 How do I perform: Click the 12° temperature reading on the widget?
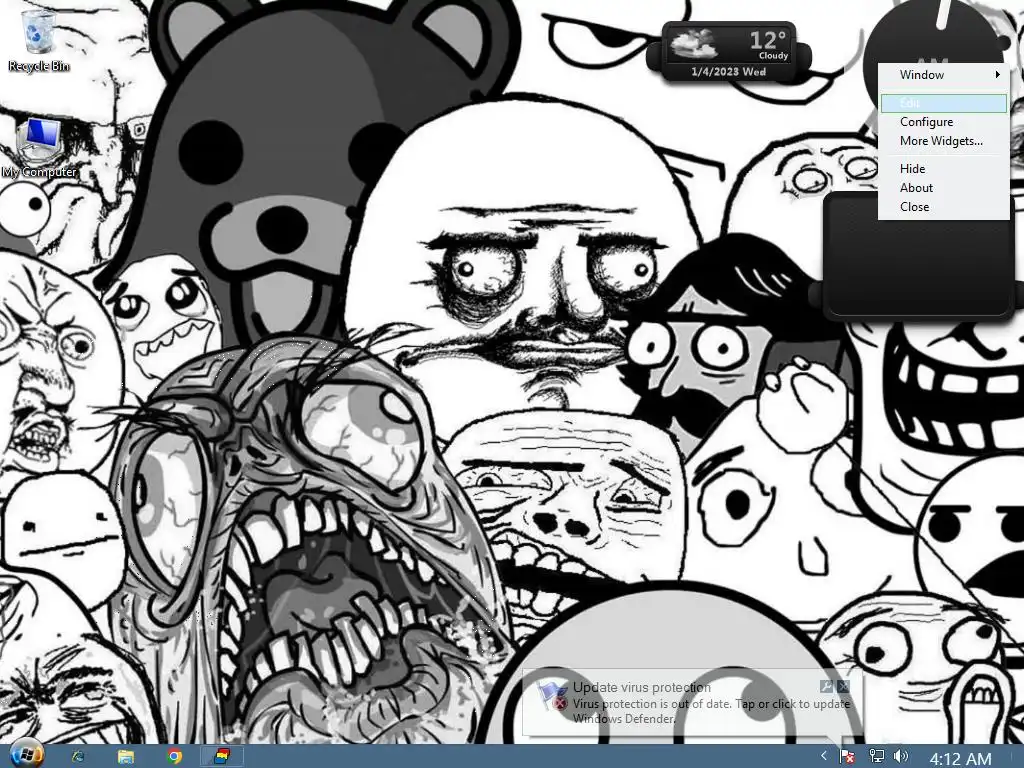[767, 40]
